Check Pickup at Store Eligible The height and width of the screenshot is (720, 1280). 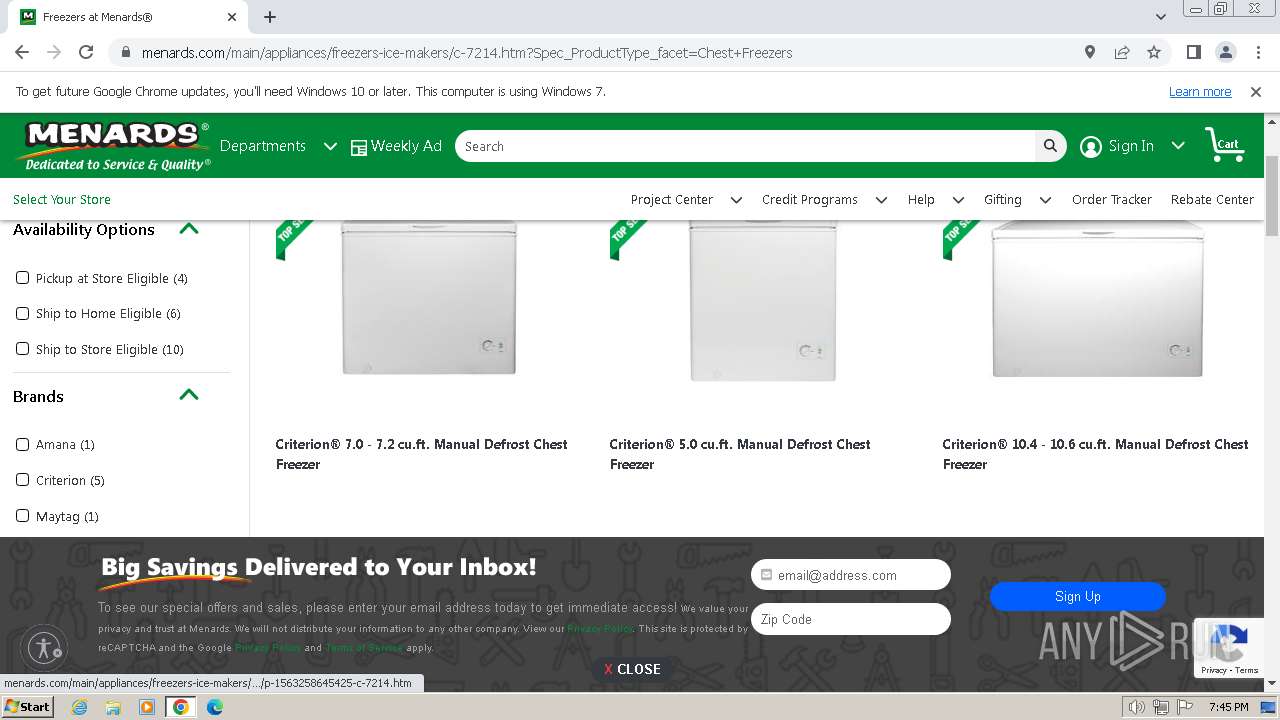(22, 278)
